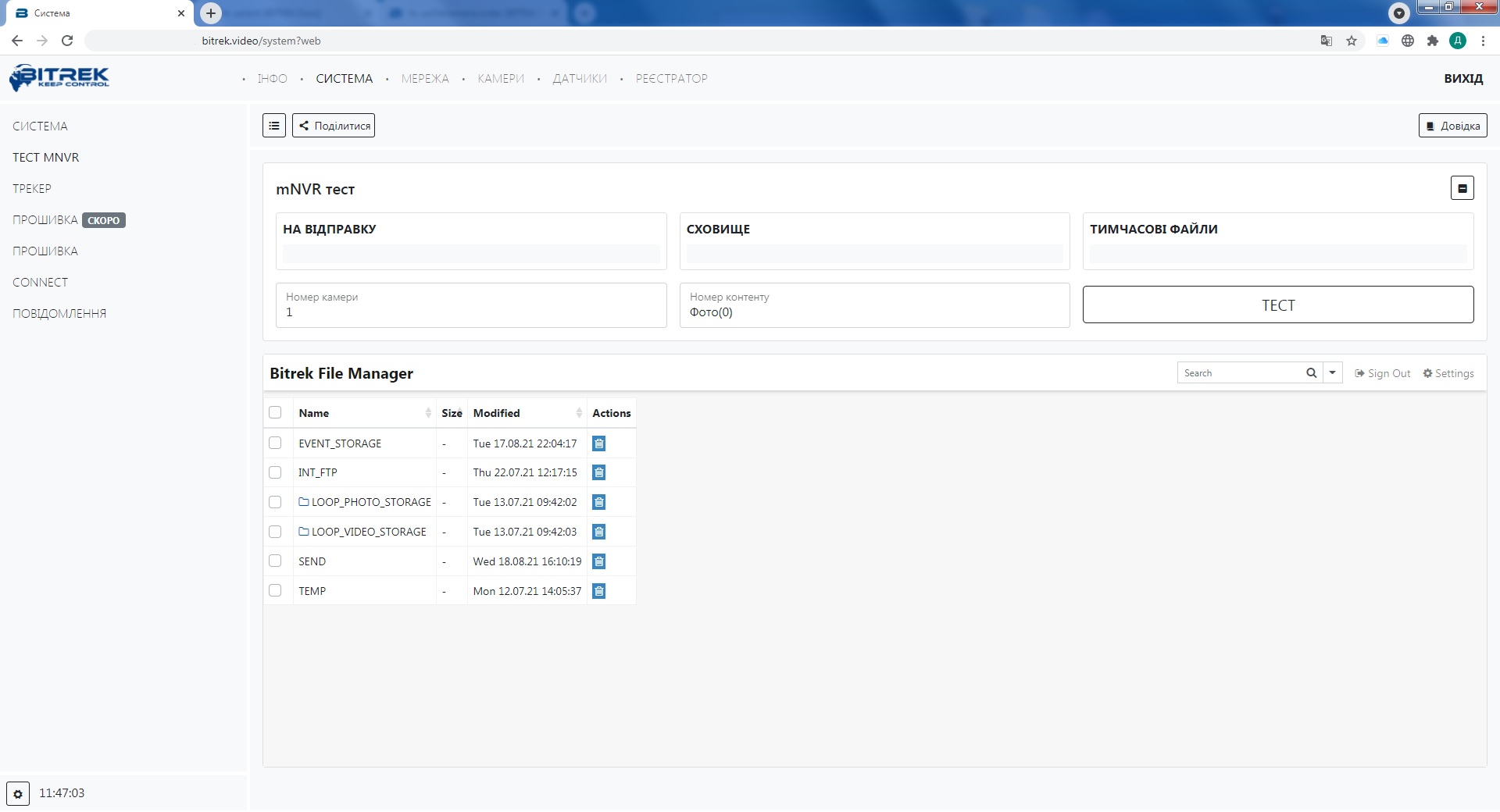Select the LOOP_VIDEO_STORAGE checkbox
Screen dimensions: 1500x812
[275, 532]
